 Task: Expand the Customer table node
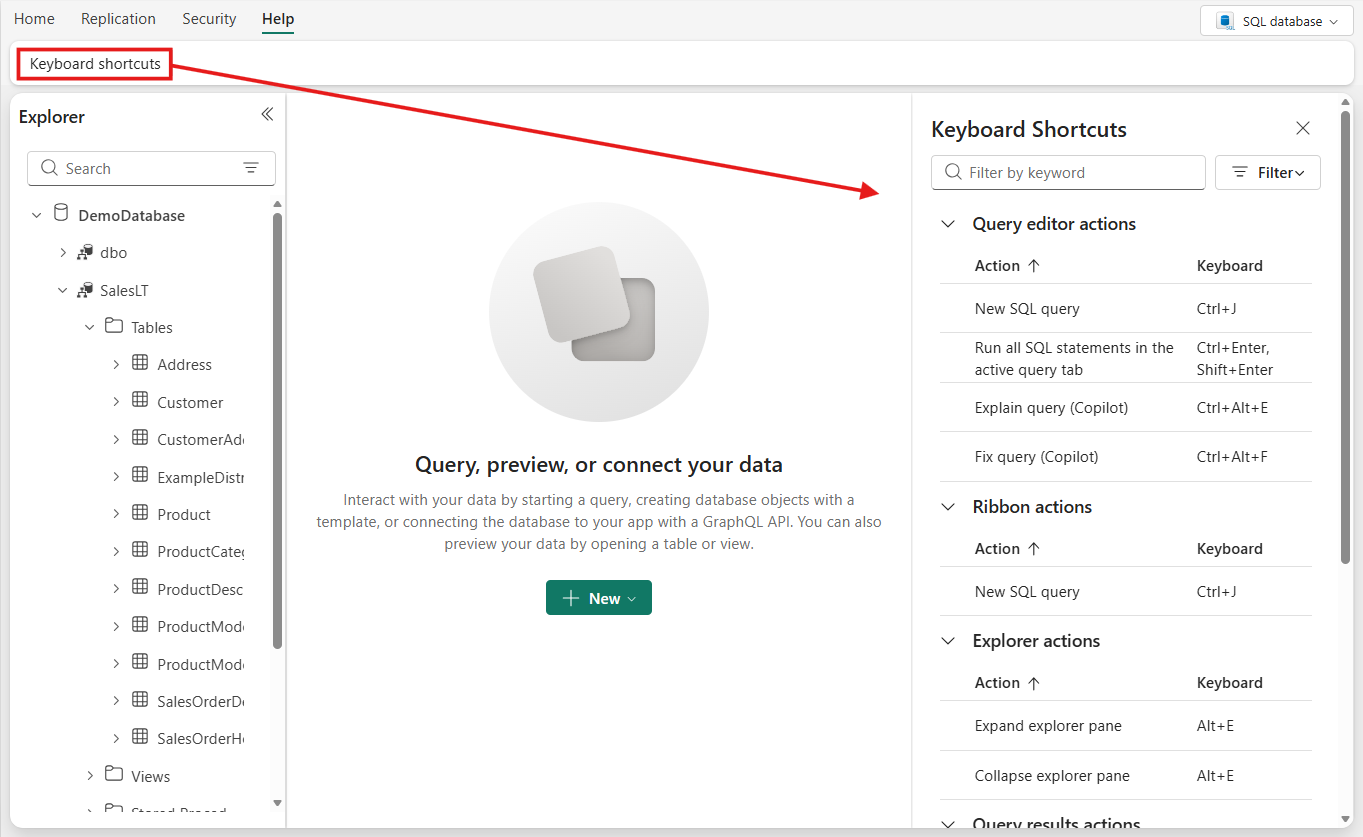click(x=116, y=402)
